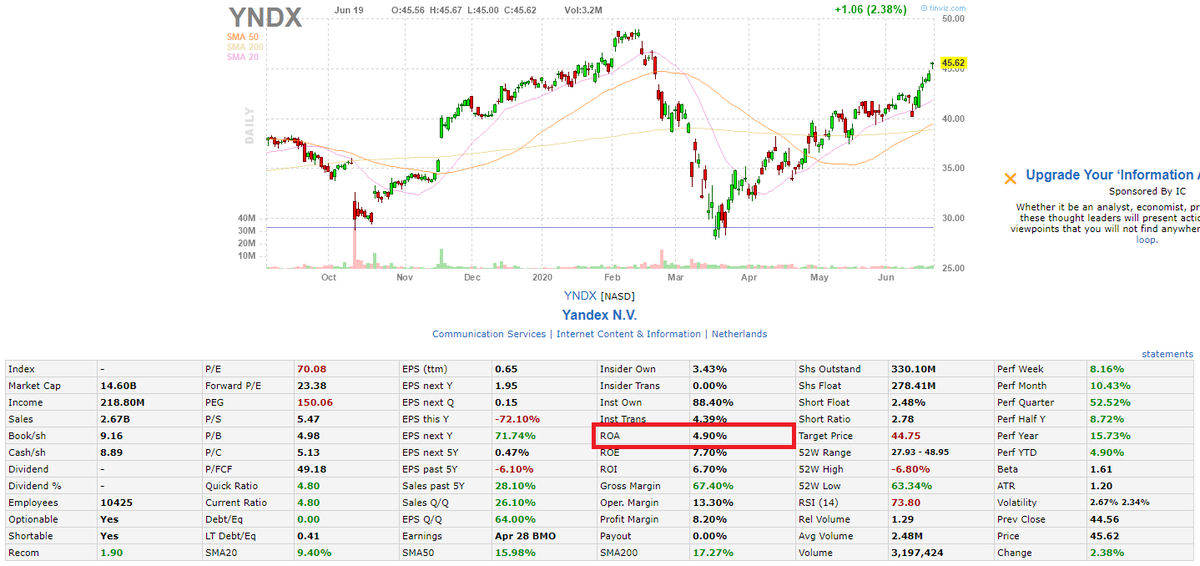Open the YNDX ticker link below chart

point(579,295)
